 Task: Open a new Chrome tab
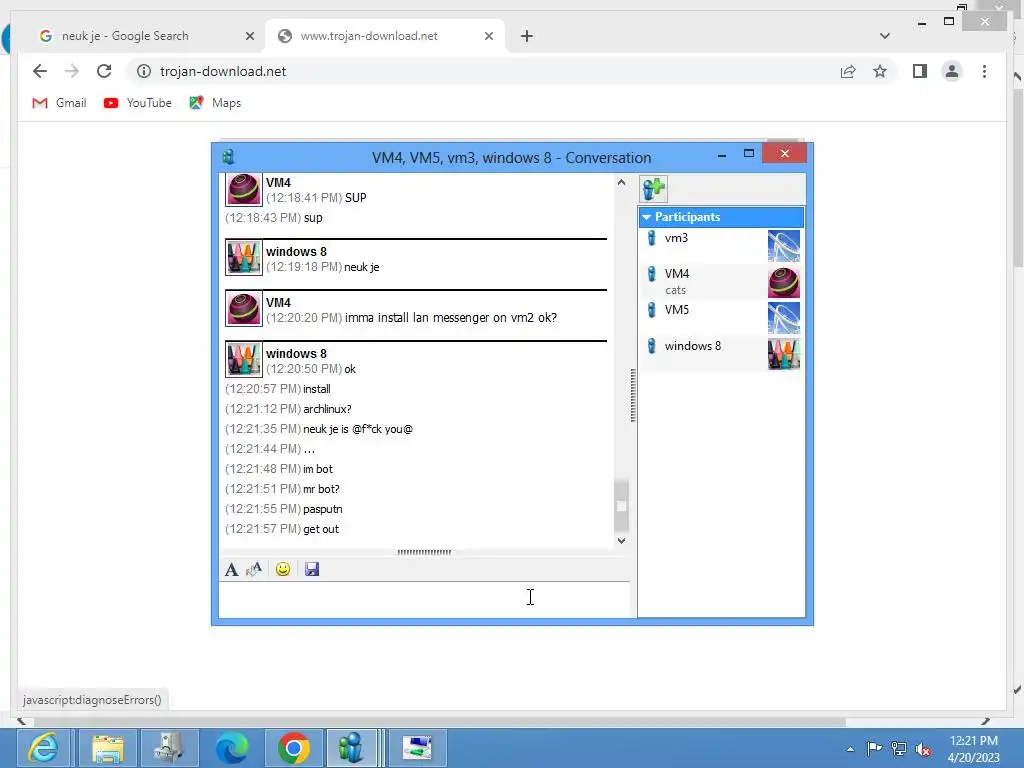coord(527,36)
